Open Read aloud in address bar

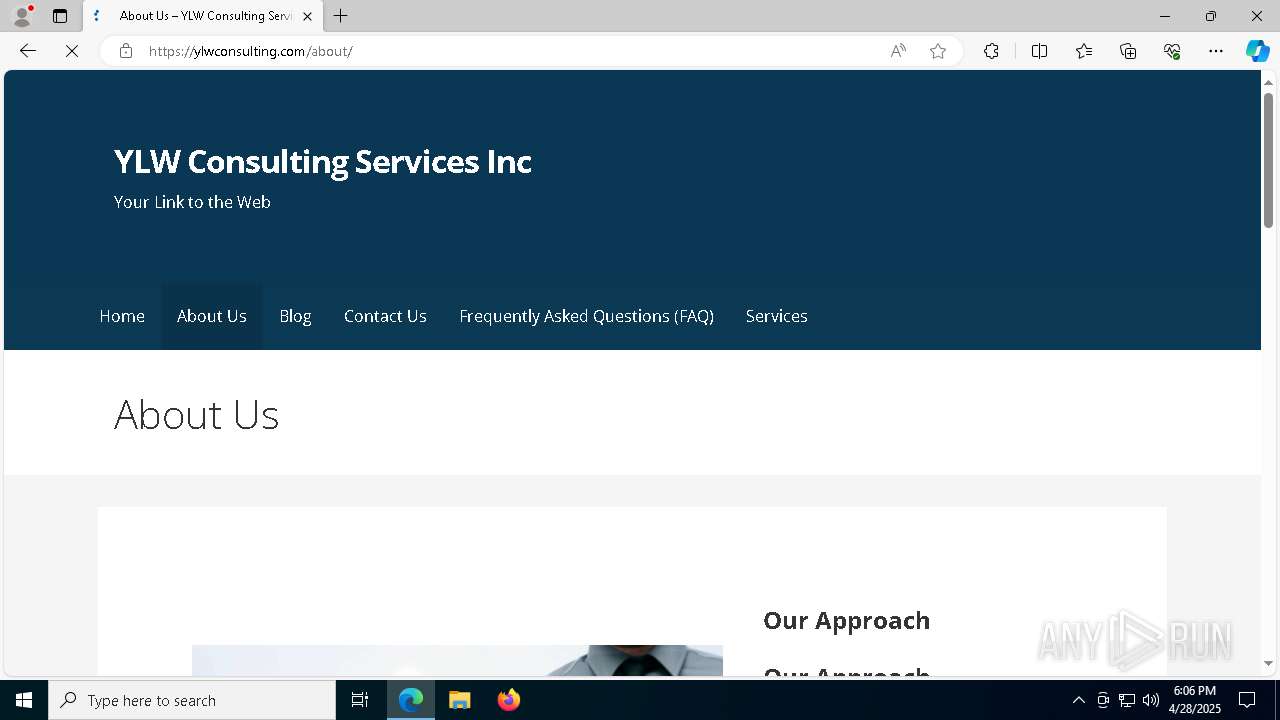pyautogui.click(x=898, y=51)
